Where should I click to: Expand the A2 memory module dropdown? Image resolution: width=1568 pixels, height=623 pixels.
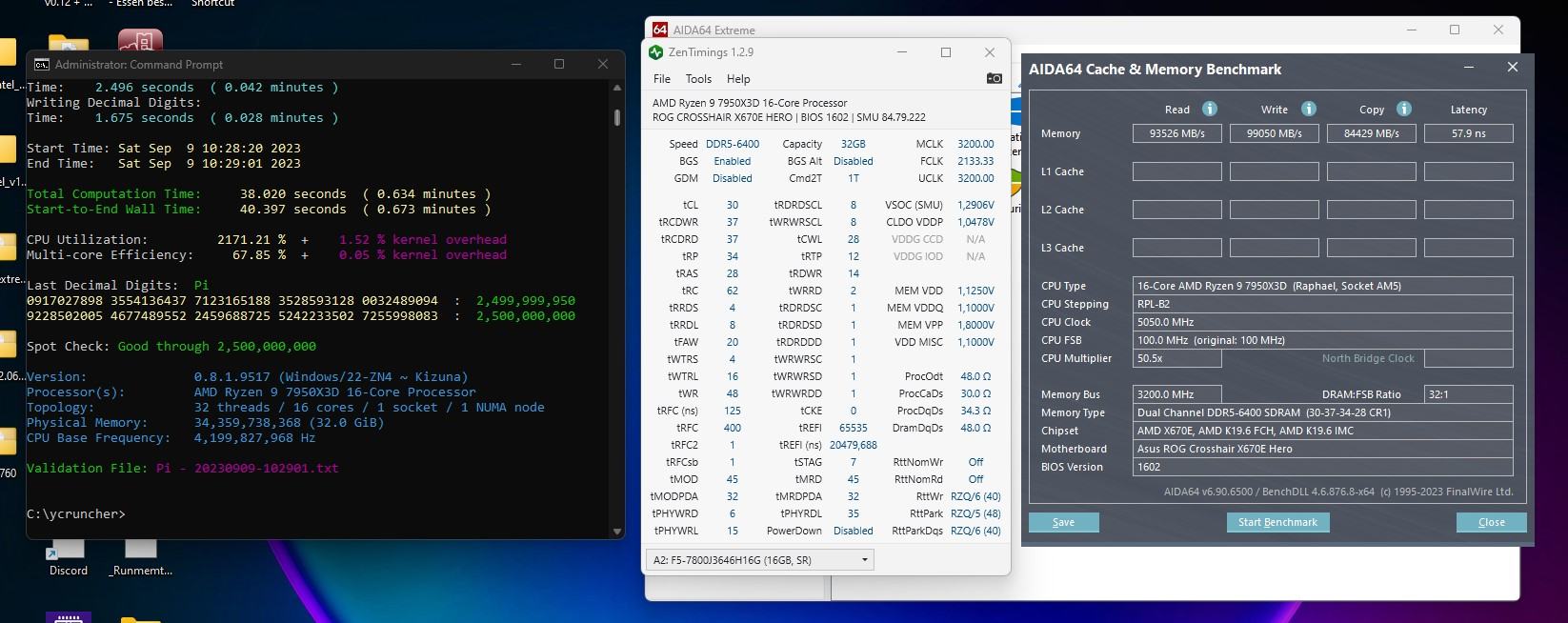pos(760,560)
